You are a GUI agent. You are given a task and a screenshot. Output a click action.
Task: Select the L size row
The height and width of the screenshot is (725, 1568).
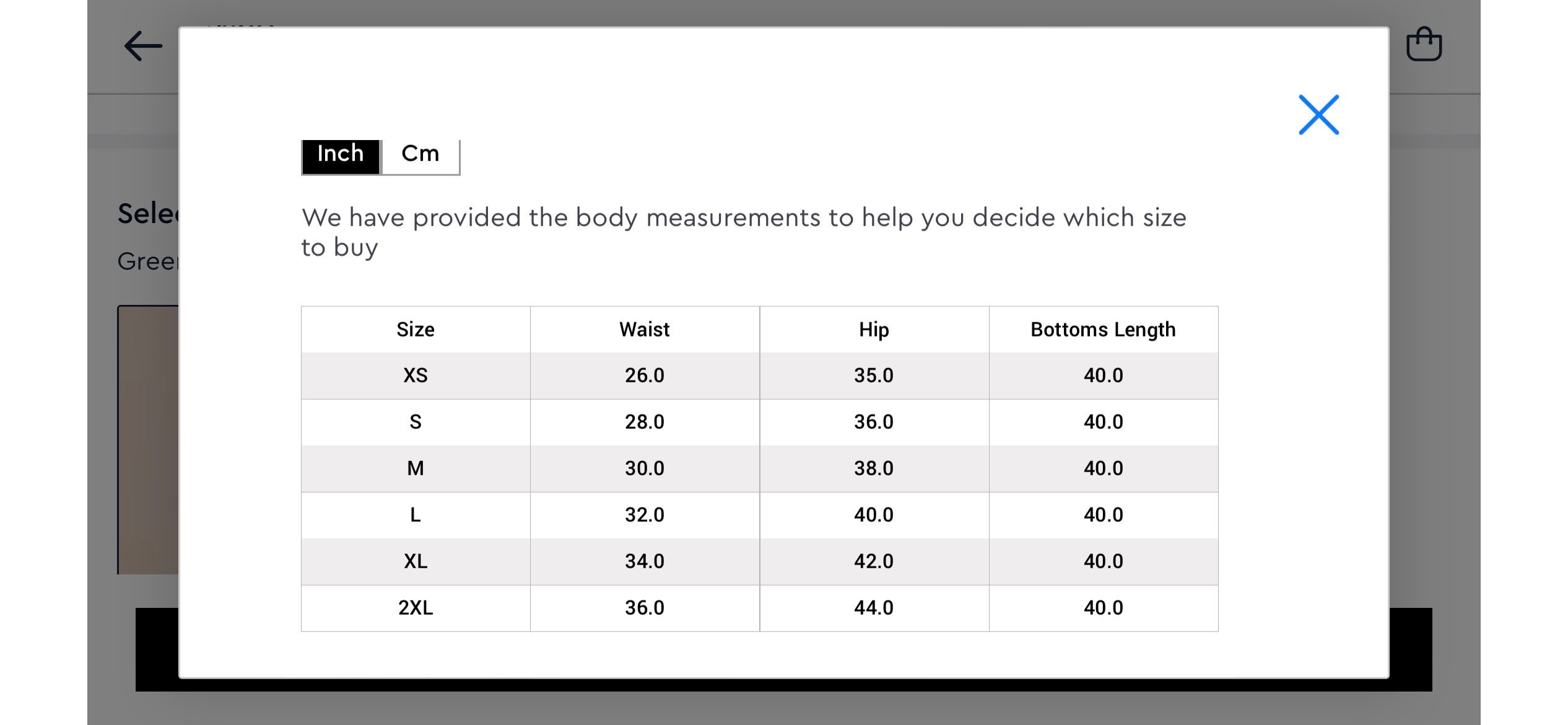pyautogui.click(x=759, y=515)
